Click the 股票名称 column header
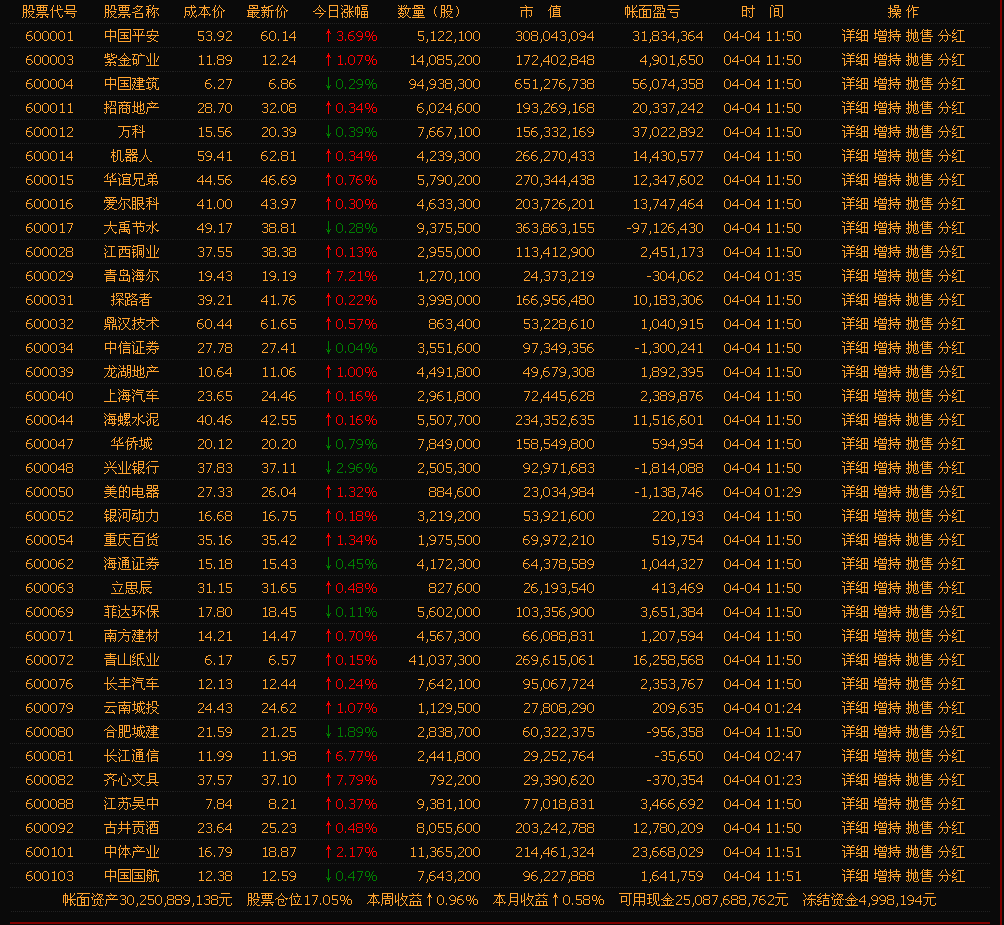1004x925 pixels. (131, 12)
